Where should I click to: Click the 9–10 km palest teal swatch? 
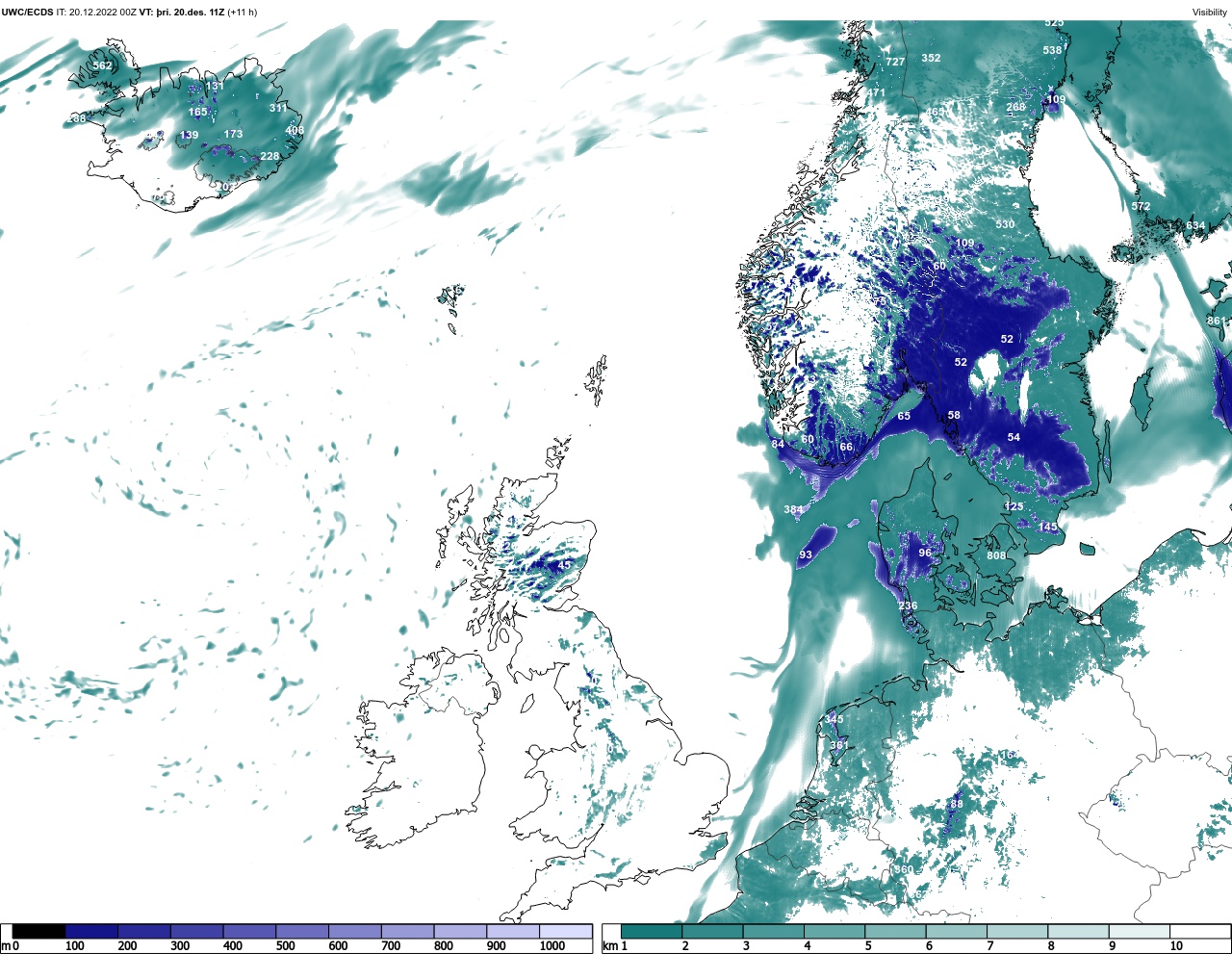(x=1139, y=931)
